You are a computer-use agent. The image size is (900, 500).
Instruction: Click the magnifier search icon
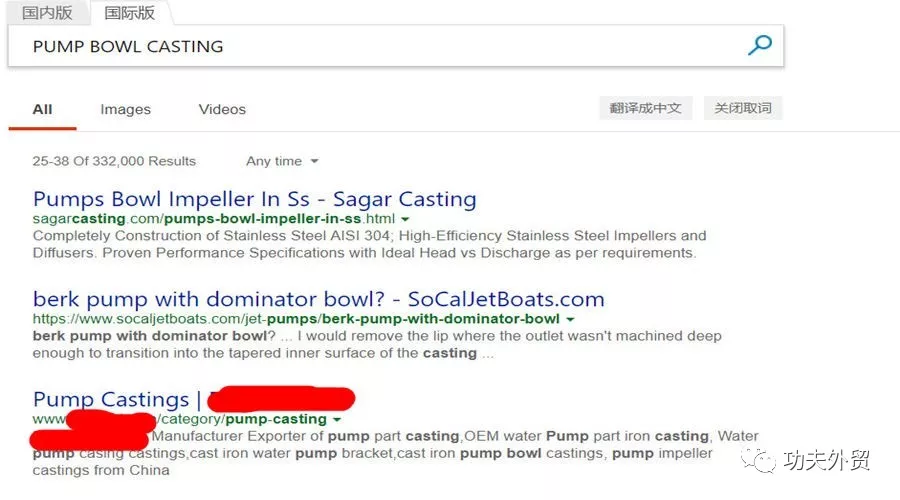tap(760, 46)
